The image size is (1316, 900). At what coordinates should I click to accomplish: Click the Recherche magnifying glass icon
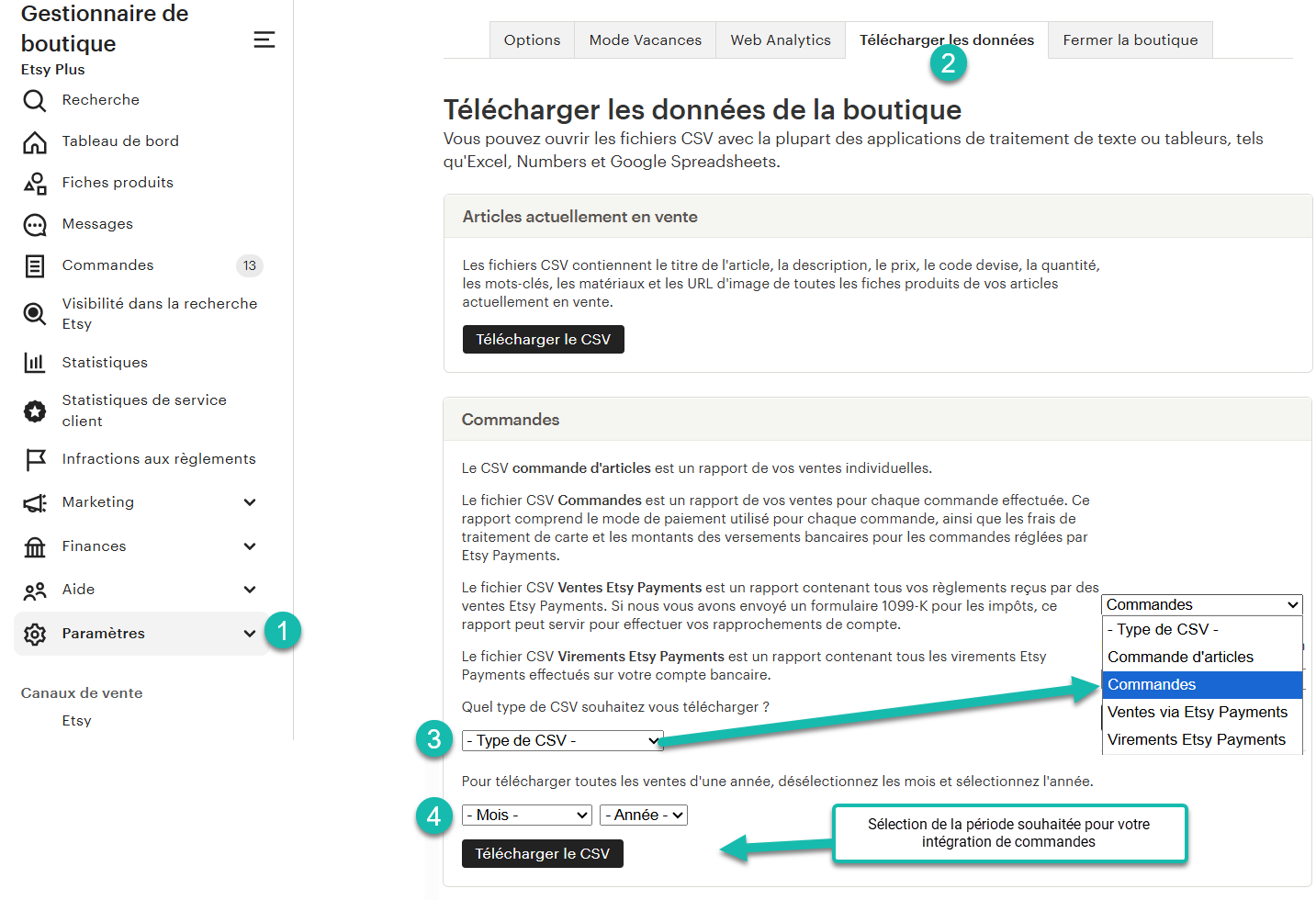[35, 100]
